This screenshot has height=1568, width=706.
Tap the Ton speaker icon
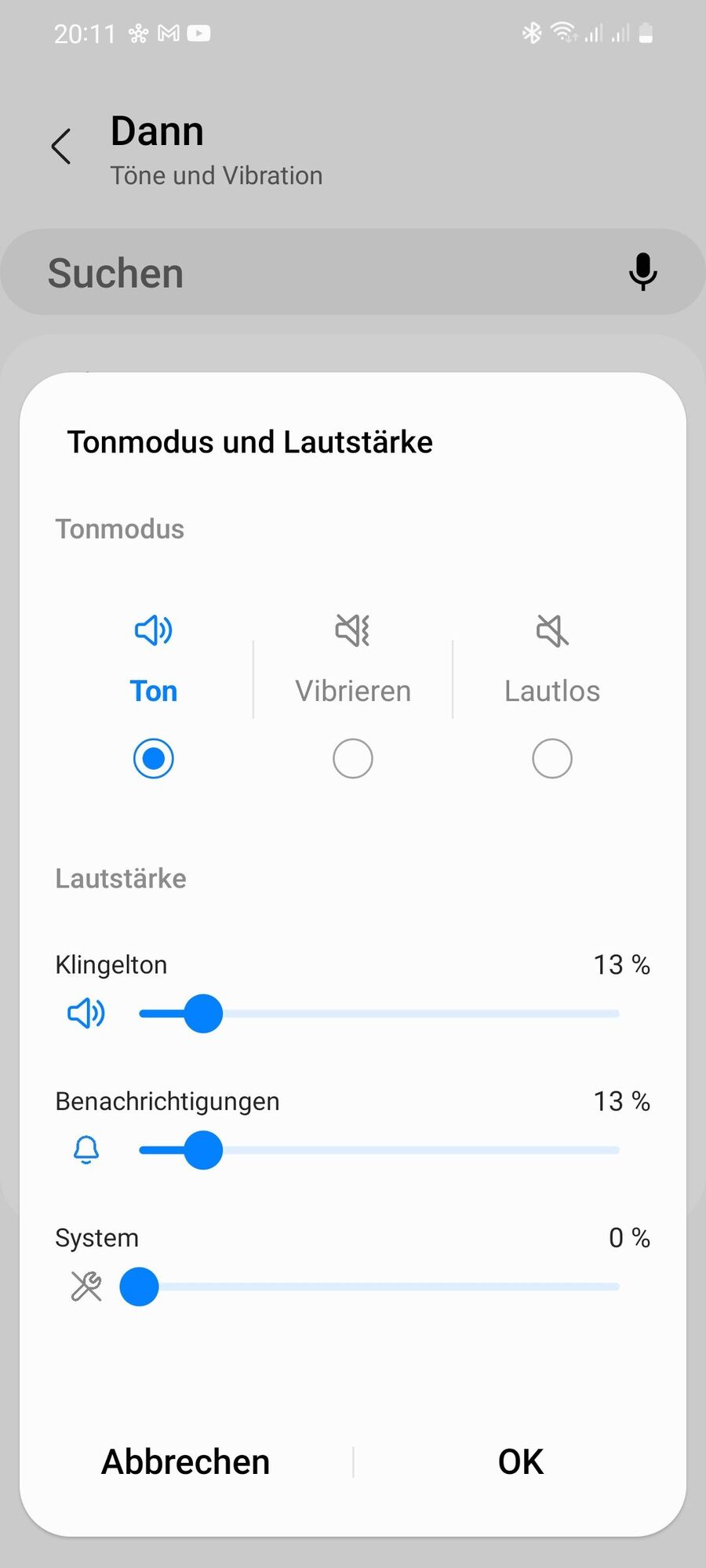[x=154, y=630]
